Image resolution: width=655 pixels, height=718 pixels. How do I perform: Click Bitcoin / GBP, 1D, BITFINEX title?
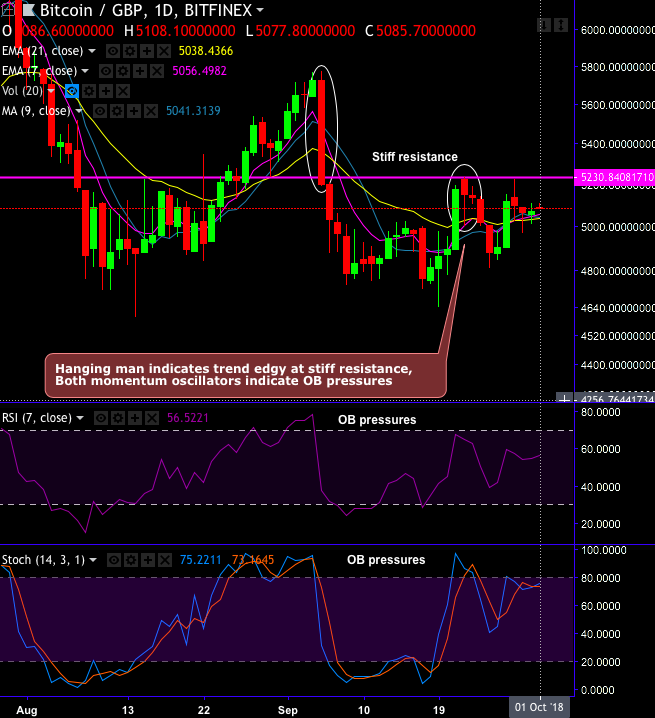(x=146, y=10)
